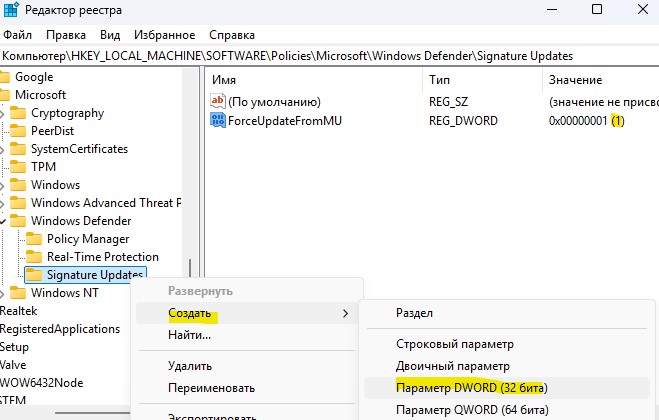Click the Real-Time Protection folder icon
Image resolution: width=659 pixels, height=420 pixels.
click(34, 257)
